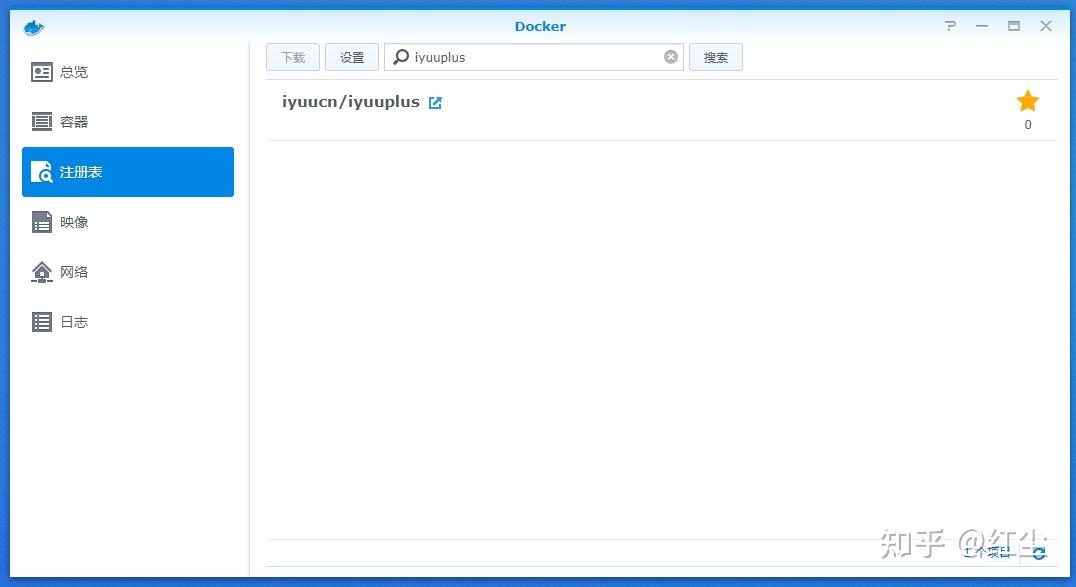Viewport: 1076px width, 587px height.
Task: Click the star rating on iyuucn/iyuuplus
Action: click(x=1027, y=101)
